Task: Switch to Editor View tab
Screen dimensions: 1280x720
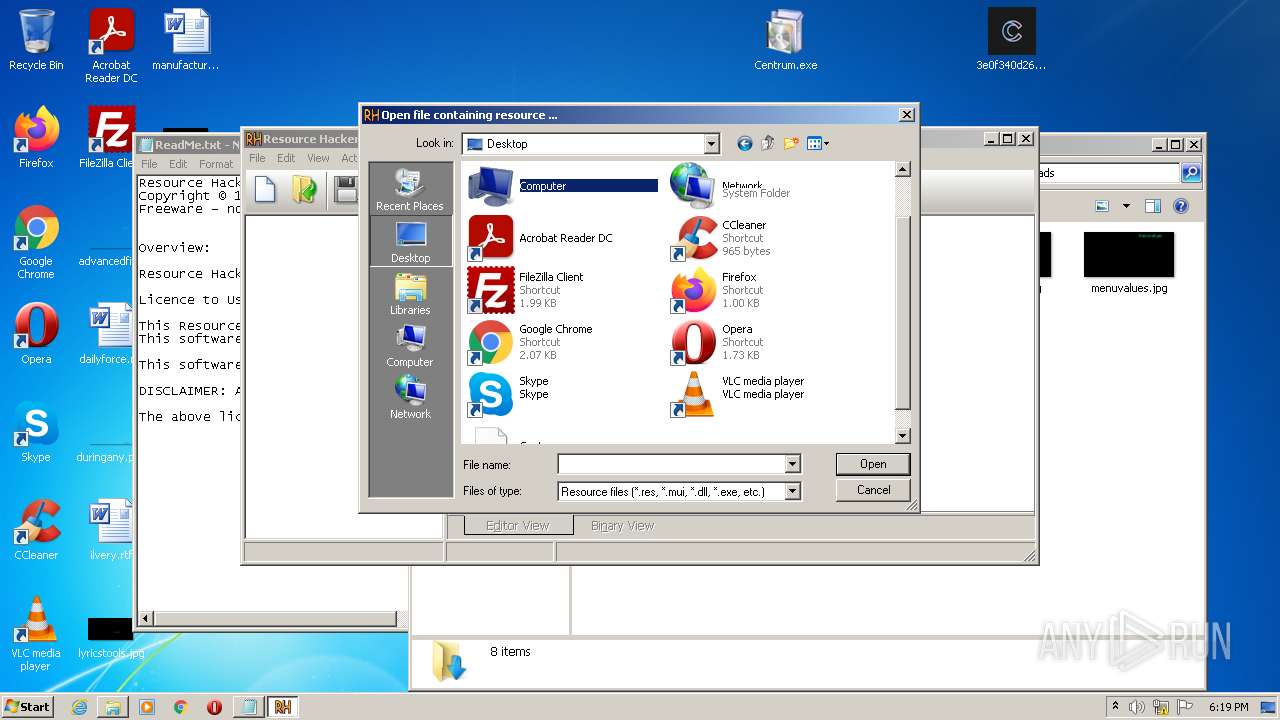Action: click(518, 525)
